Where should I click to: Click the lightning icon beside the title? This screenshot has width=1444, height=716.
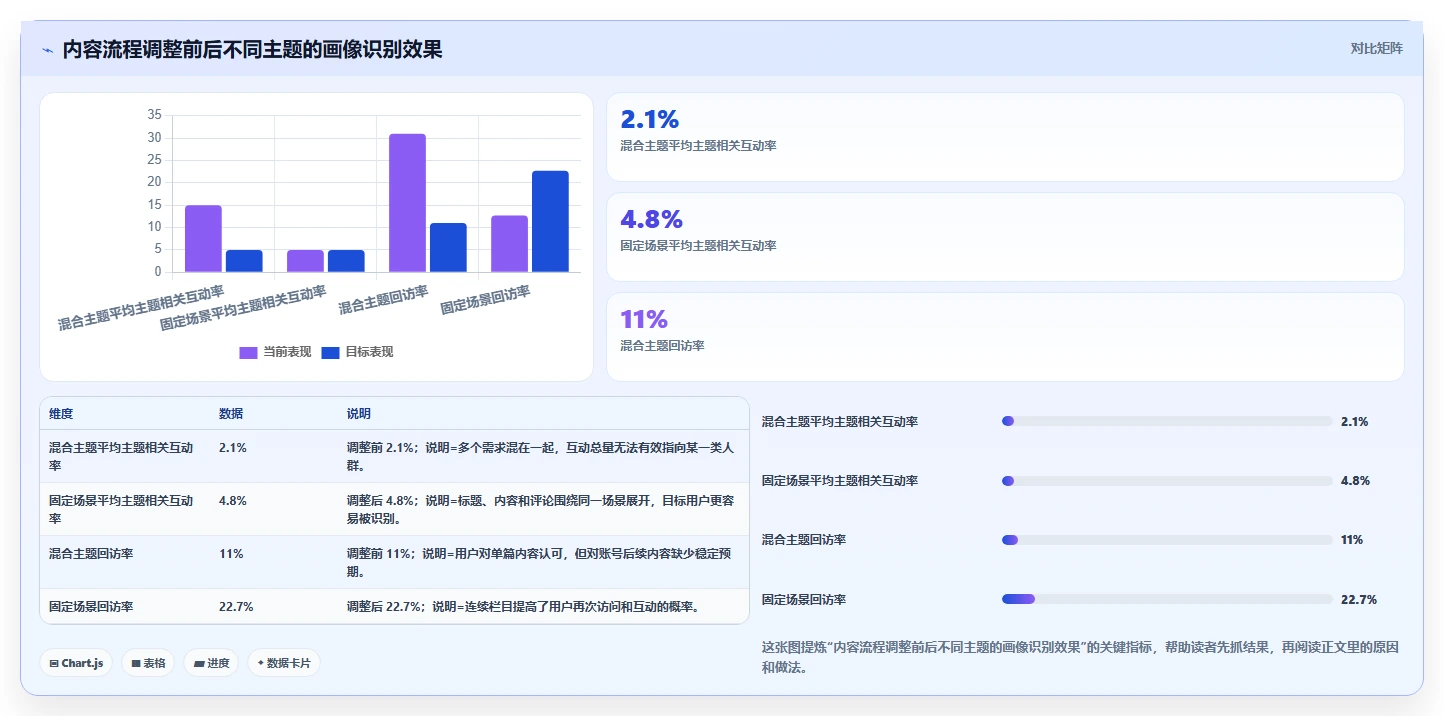[x=47, y=50]
